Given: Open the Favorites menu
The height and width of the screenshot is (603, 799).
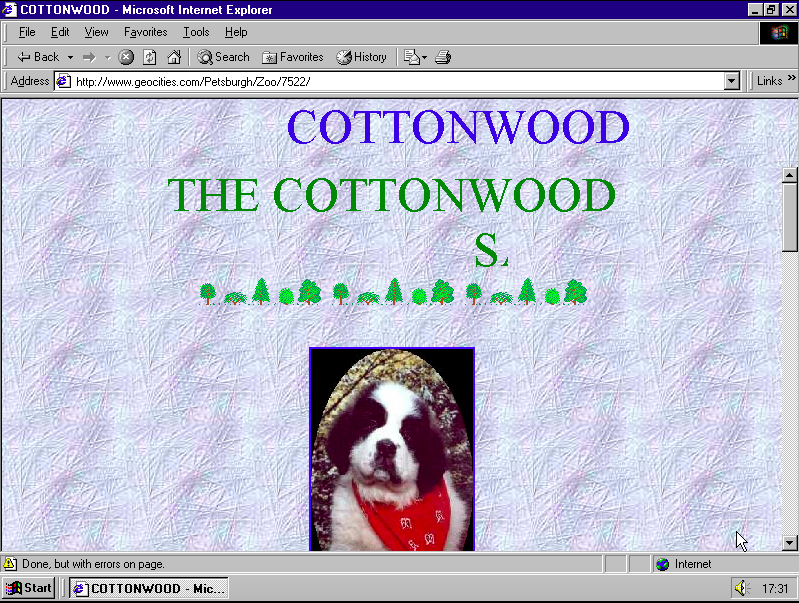Looking at the screenshot, I should coord(145,32).
